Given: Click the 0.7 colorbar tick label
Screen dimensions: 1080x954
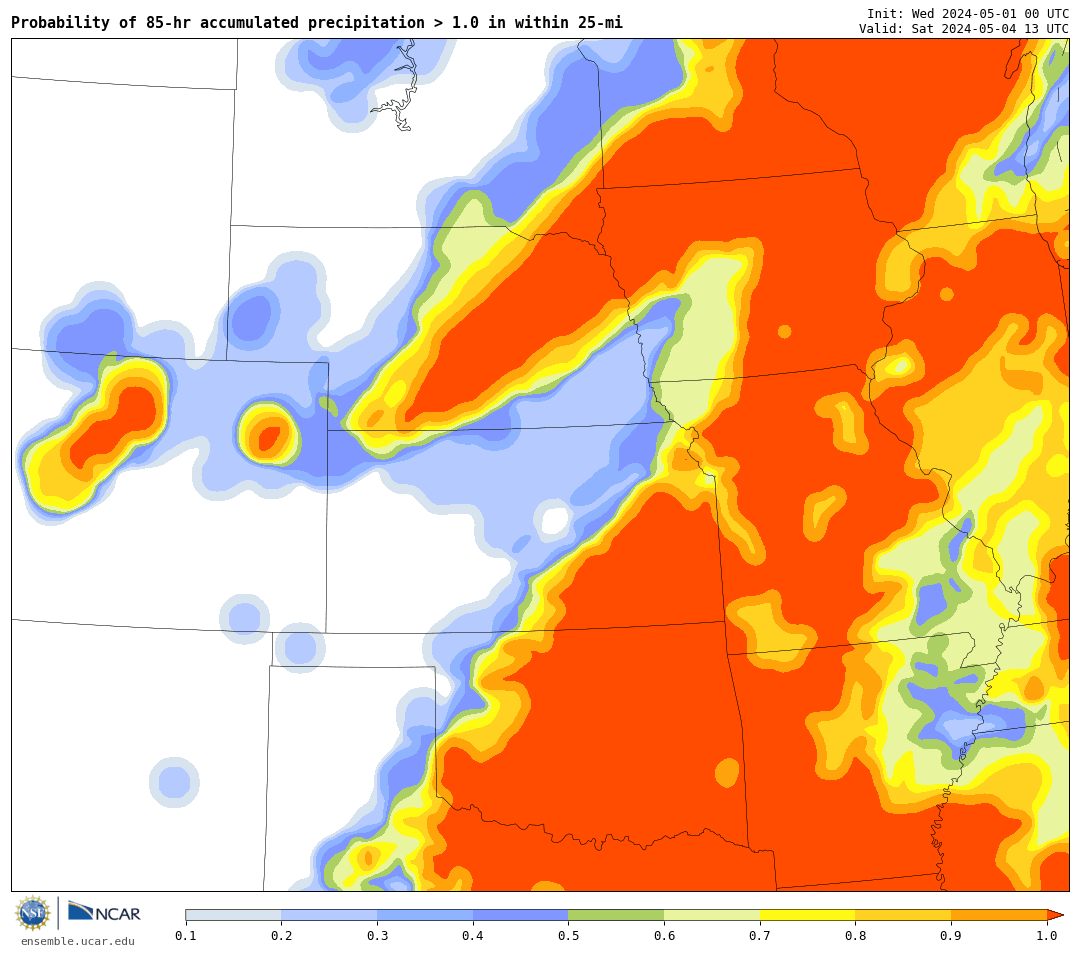Looking at the screenshot, I should (x=760, y=935).
